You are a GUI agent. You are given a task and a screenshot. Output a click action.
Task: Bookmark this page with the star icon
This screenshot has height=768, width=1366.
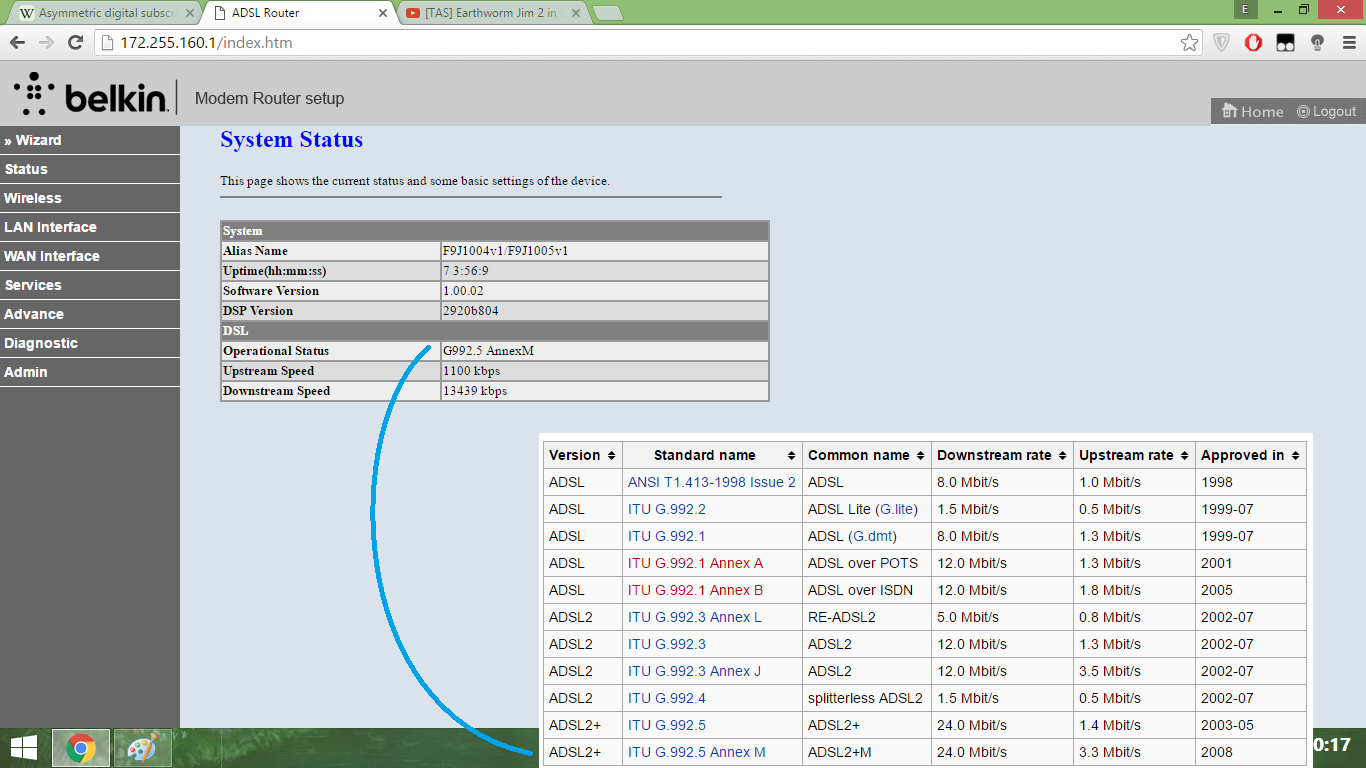pos(1189,43)
